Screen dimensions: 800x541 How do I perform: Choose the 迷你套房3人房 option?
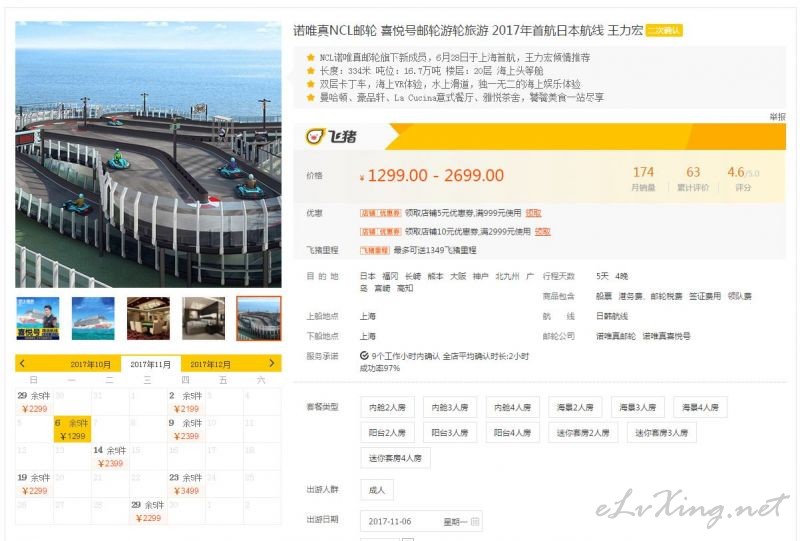[662, 432]
